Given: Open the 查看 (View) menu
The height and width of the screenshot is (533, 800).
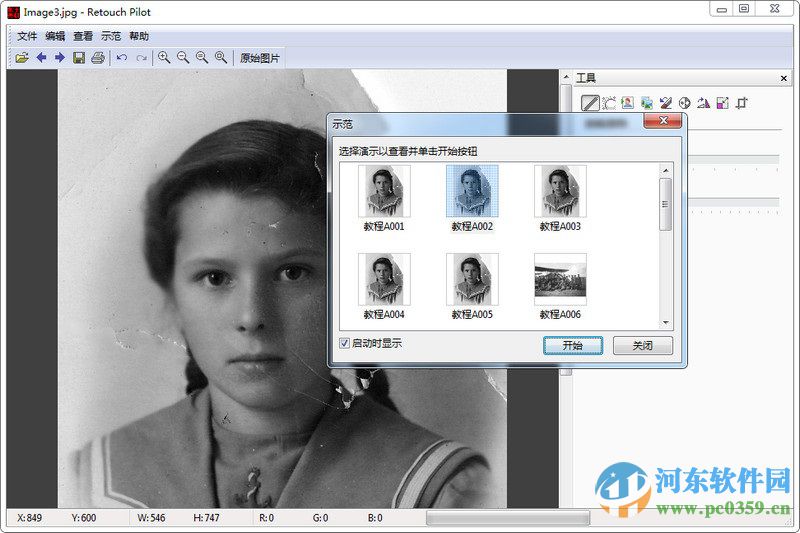Looking at the screenshot, I should click(83, 36).
